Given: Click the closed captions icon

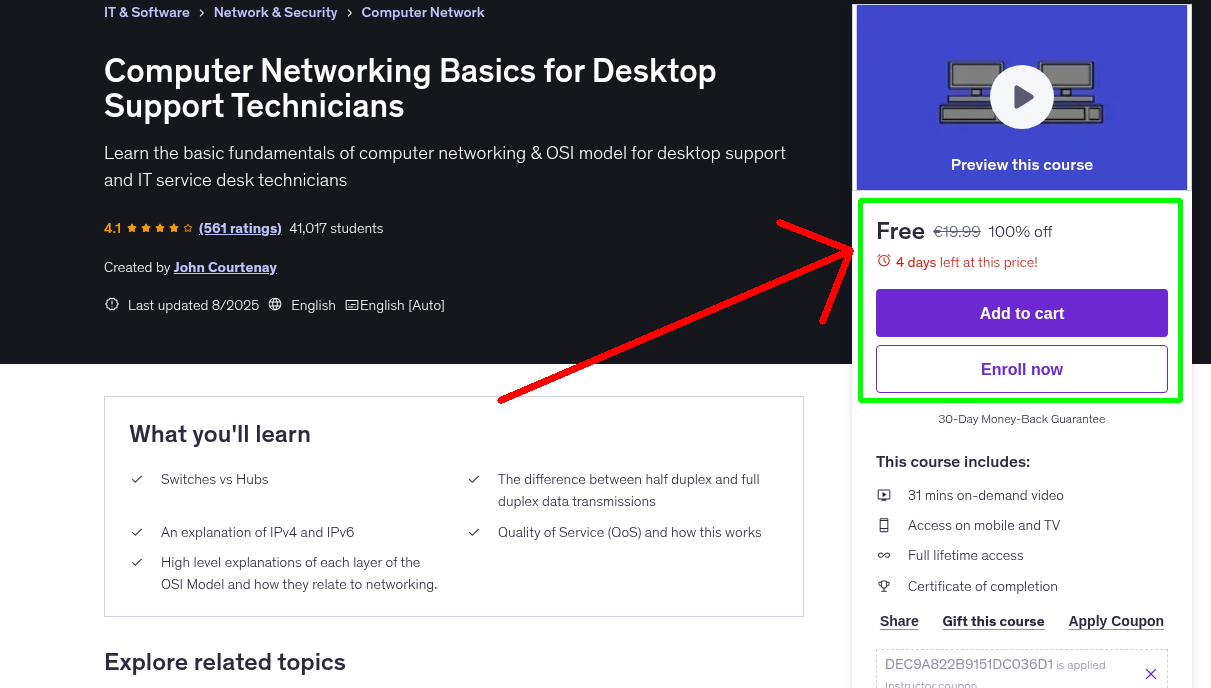Looking at the screenshot, I should point(352,305).
